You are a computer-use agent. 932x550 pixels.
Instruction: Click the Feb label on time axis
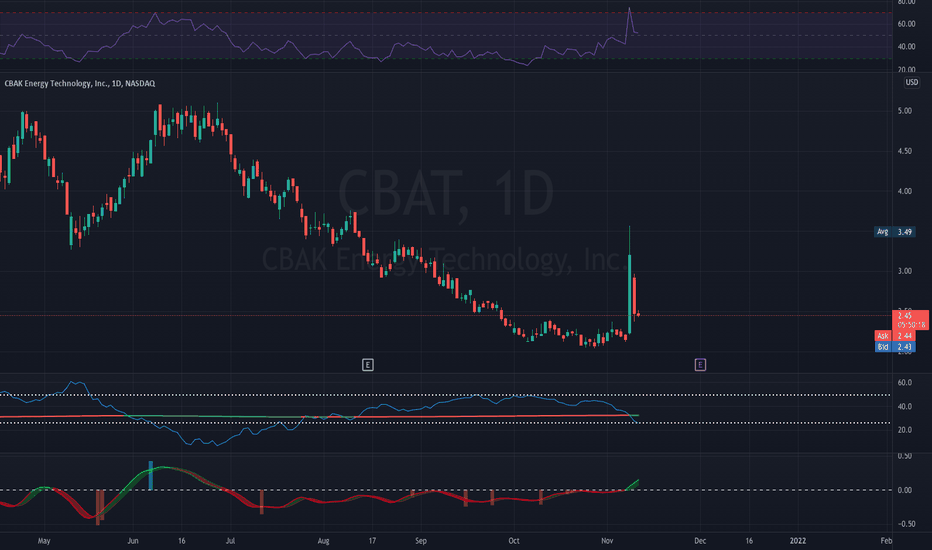coord(886,540)
